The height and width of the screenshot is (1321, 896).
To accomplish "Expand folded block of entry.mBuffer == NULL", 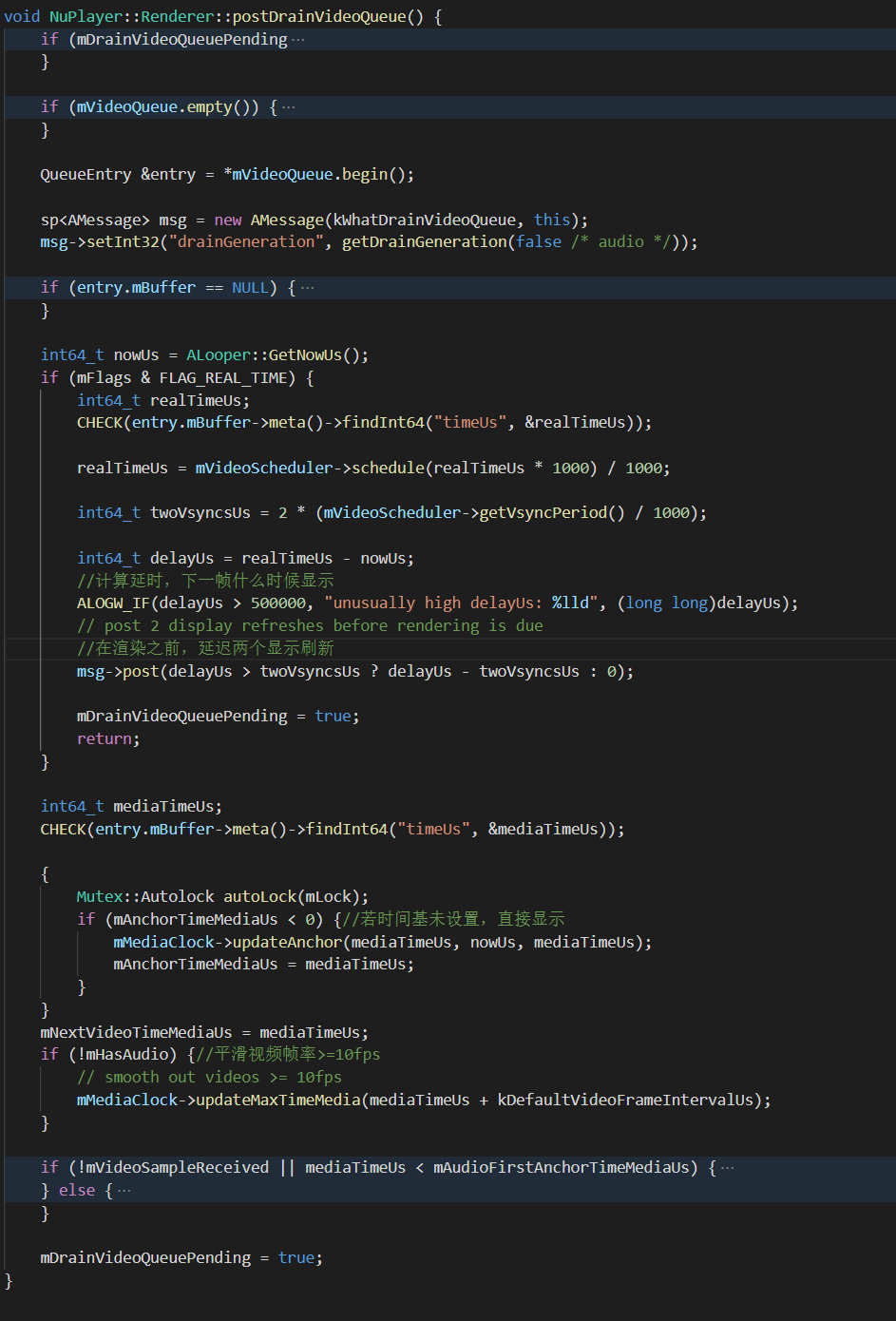I will point(307,288).
